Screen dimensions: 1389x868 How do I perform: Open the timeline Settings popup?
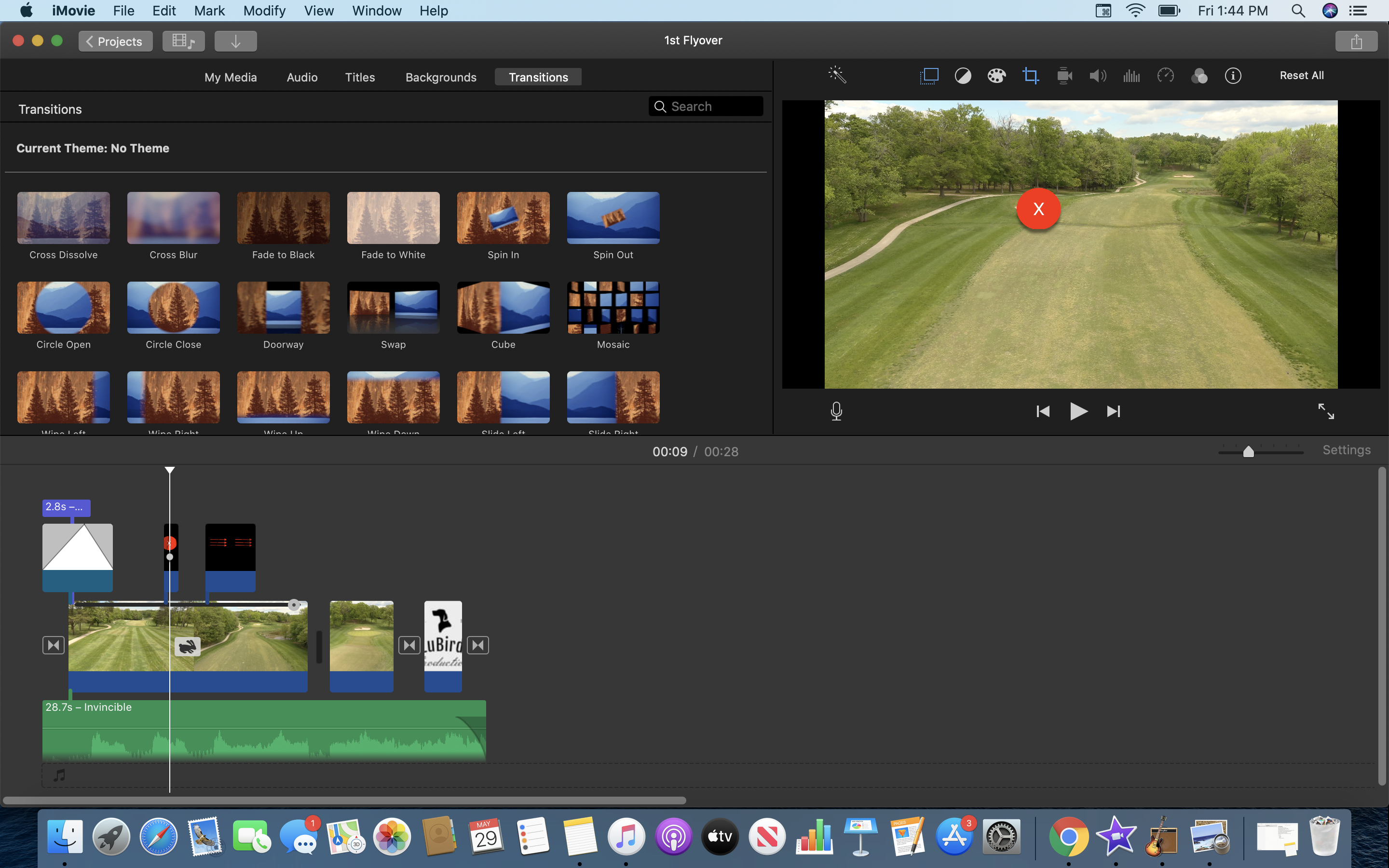(x=1346, y=450)
